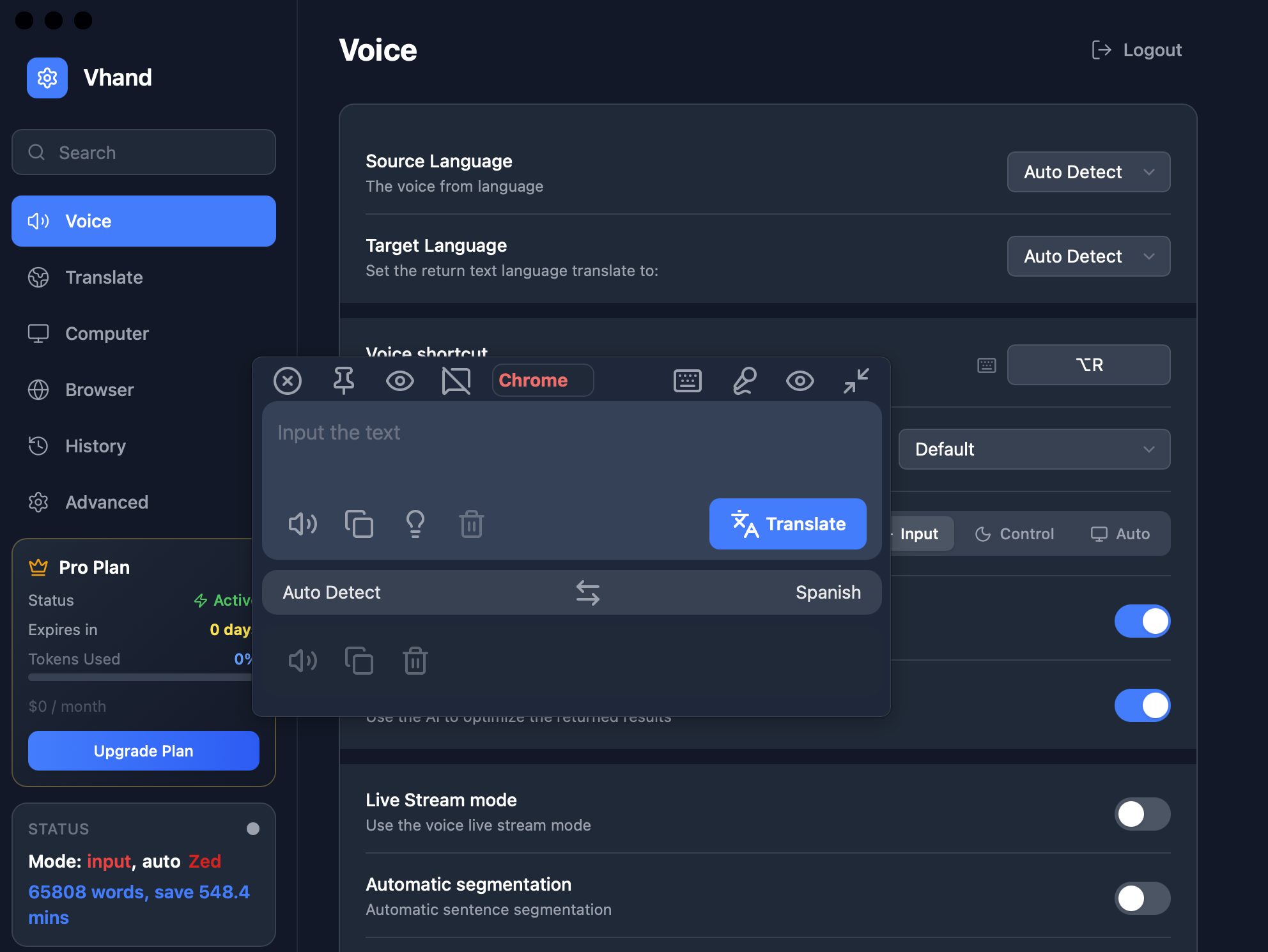This screenshot has width=1268, height=952.
Task: Enable Live Stream mode switch
Action: click(x=1141, y=814)
